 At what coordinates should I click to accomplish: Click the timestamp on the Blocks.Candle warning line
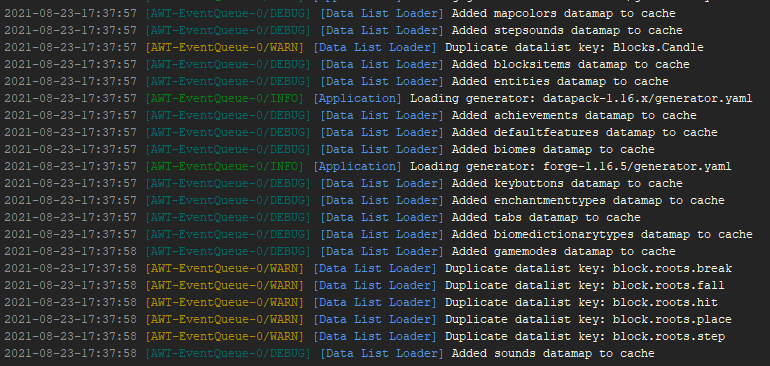[x=70, y=48]
